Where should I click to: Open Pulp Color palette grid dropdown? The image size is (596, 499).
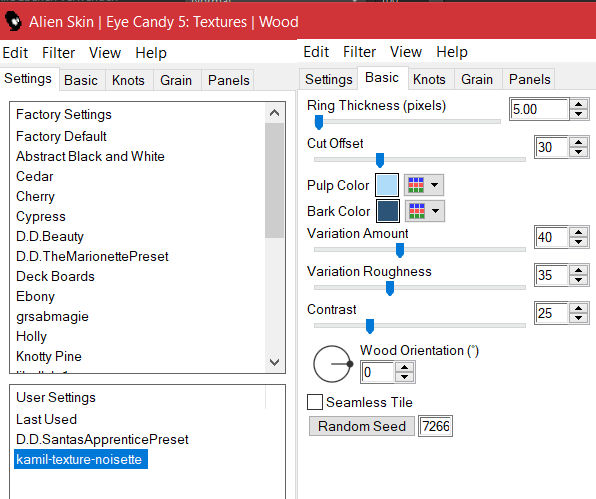424,185
